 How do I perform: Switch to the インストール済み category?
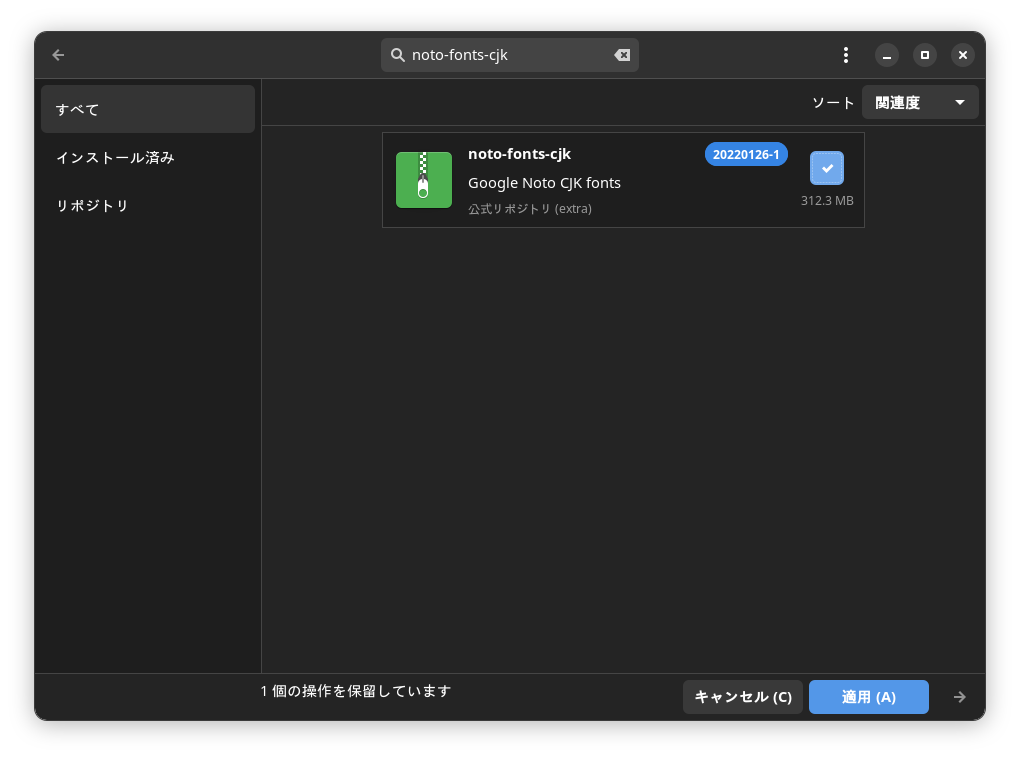[148, 157]
